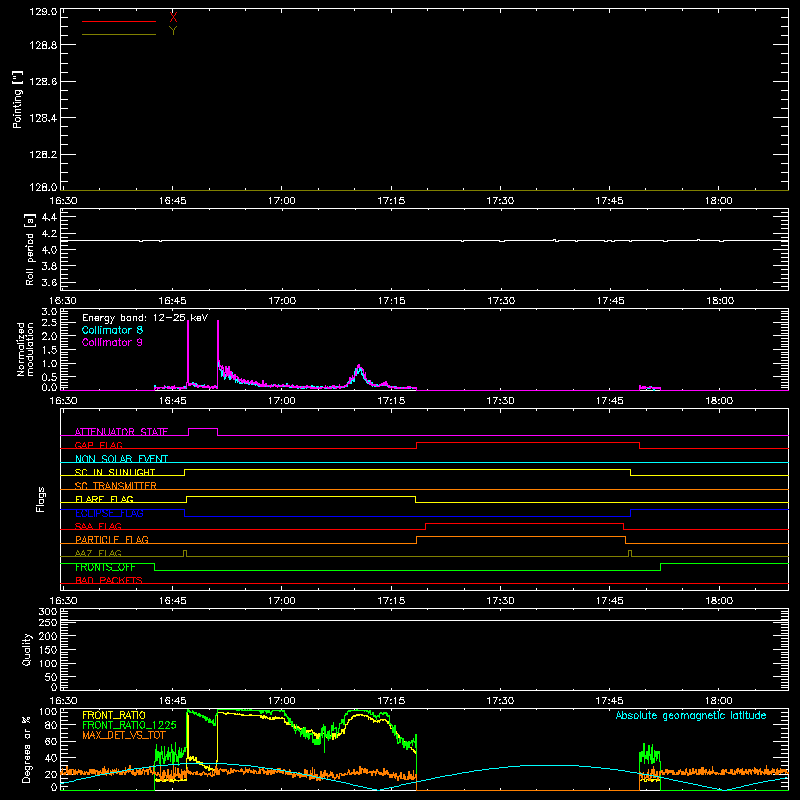Click the 4.2 roll period tick
The image size is (800, 800).
49,234
